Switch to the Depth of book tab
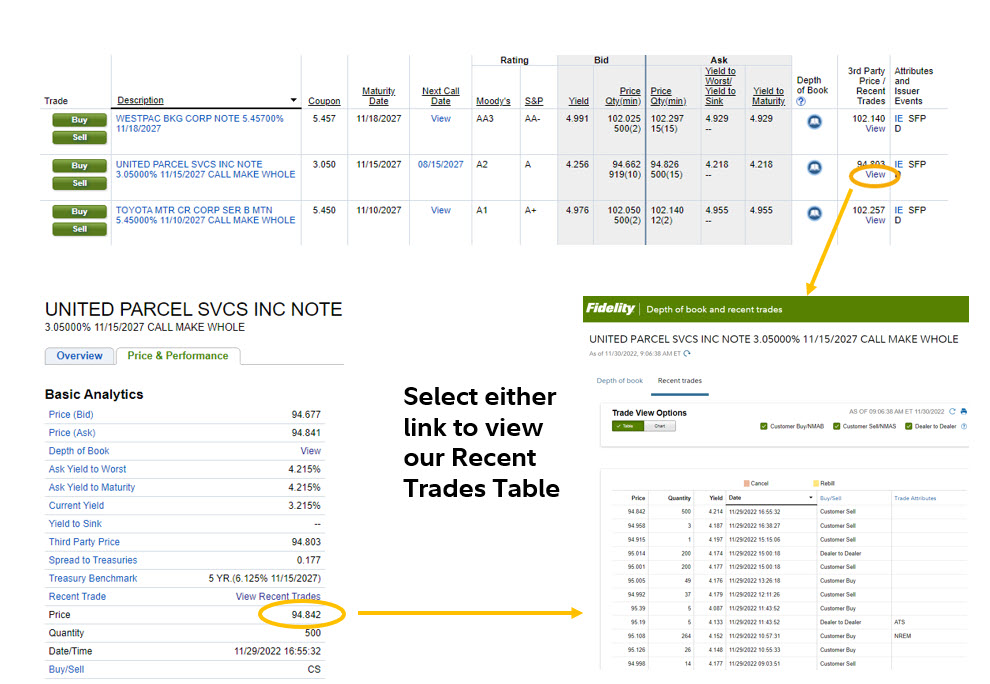990x684 pixels. tap(619, 381)
